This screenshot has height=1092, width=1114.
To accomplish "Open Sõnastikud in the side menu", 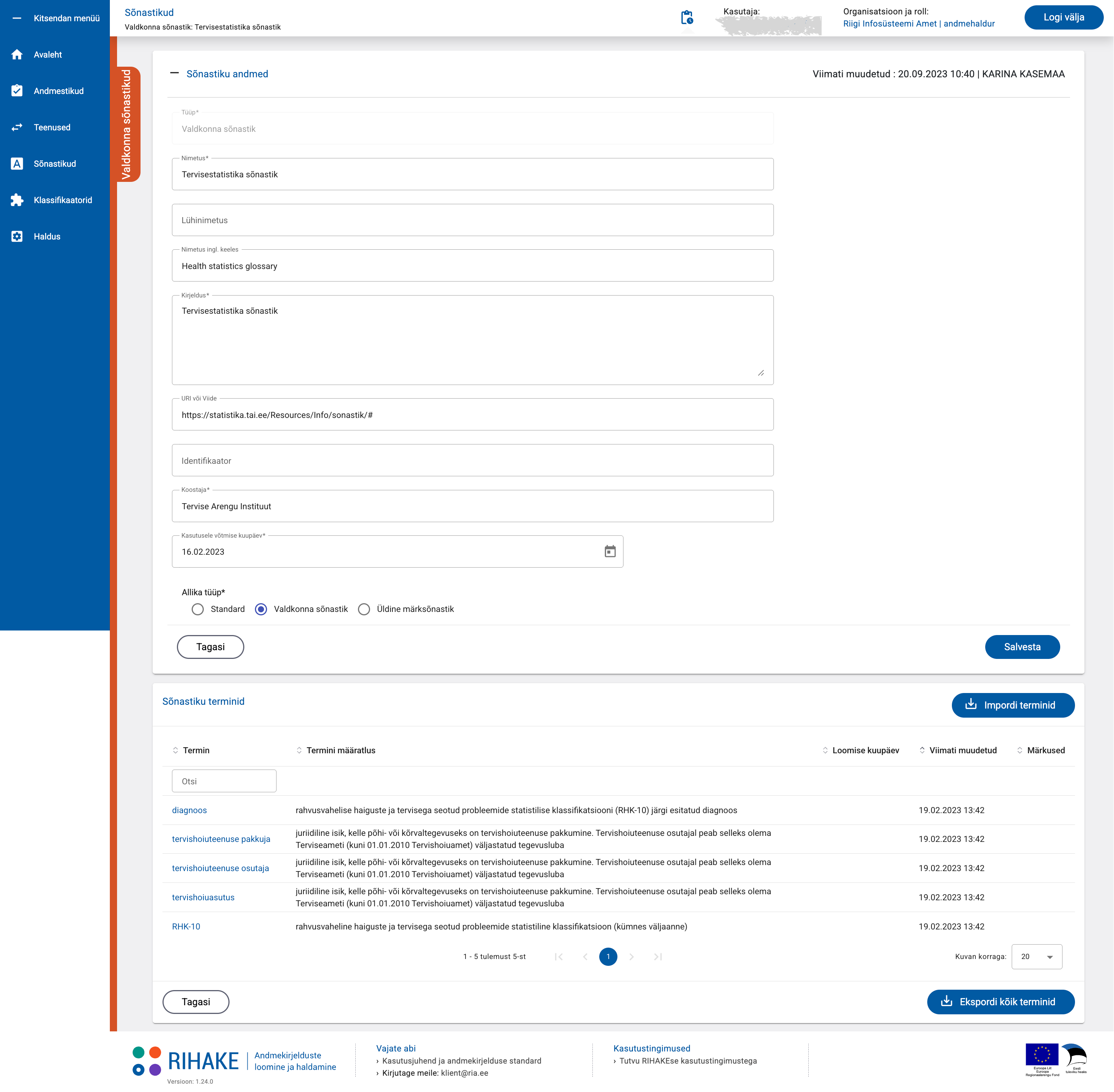I will [x=55, y=164].
